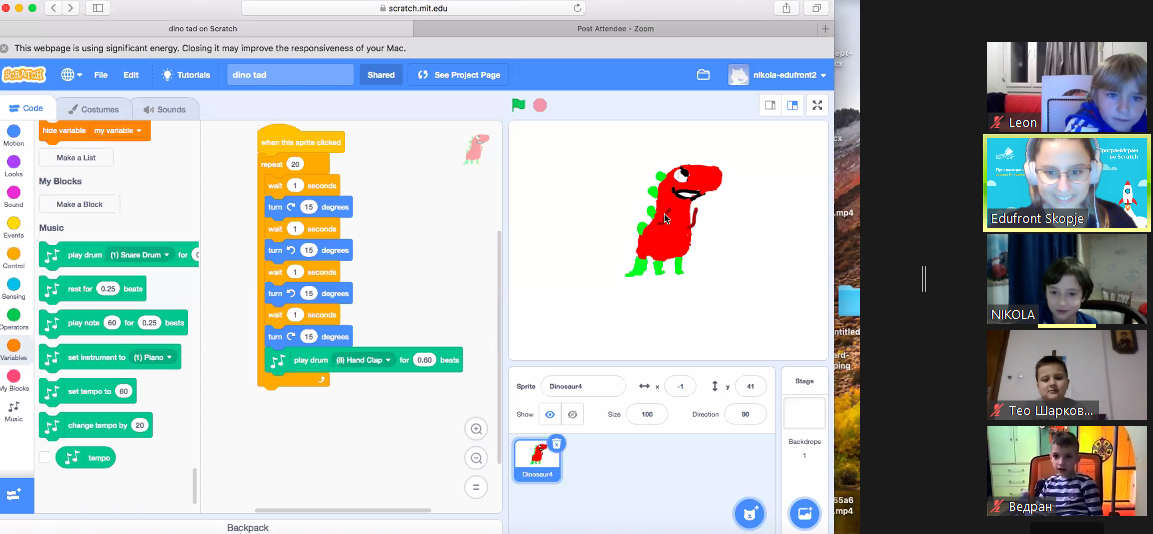Click the green flag to run project
Image resolution: width=1153 pixels, height=534 pixels.
(518, 105)
